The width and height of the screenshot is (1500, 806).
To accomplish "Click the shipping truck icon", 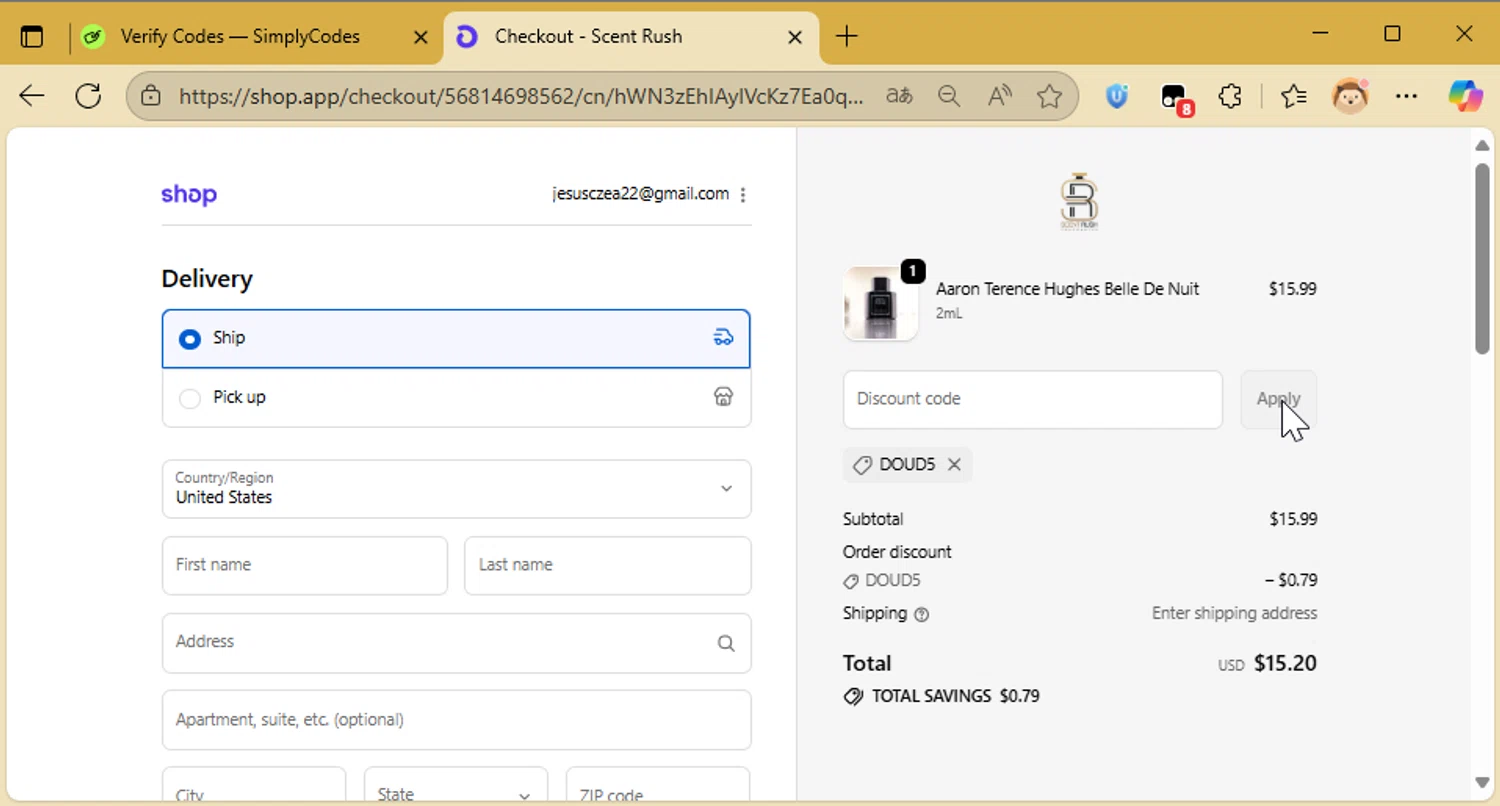I will [723, 337].
